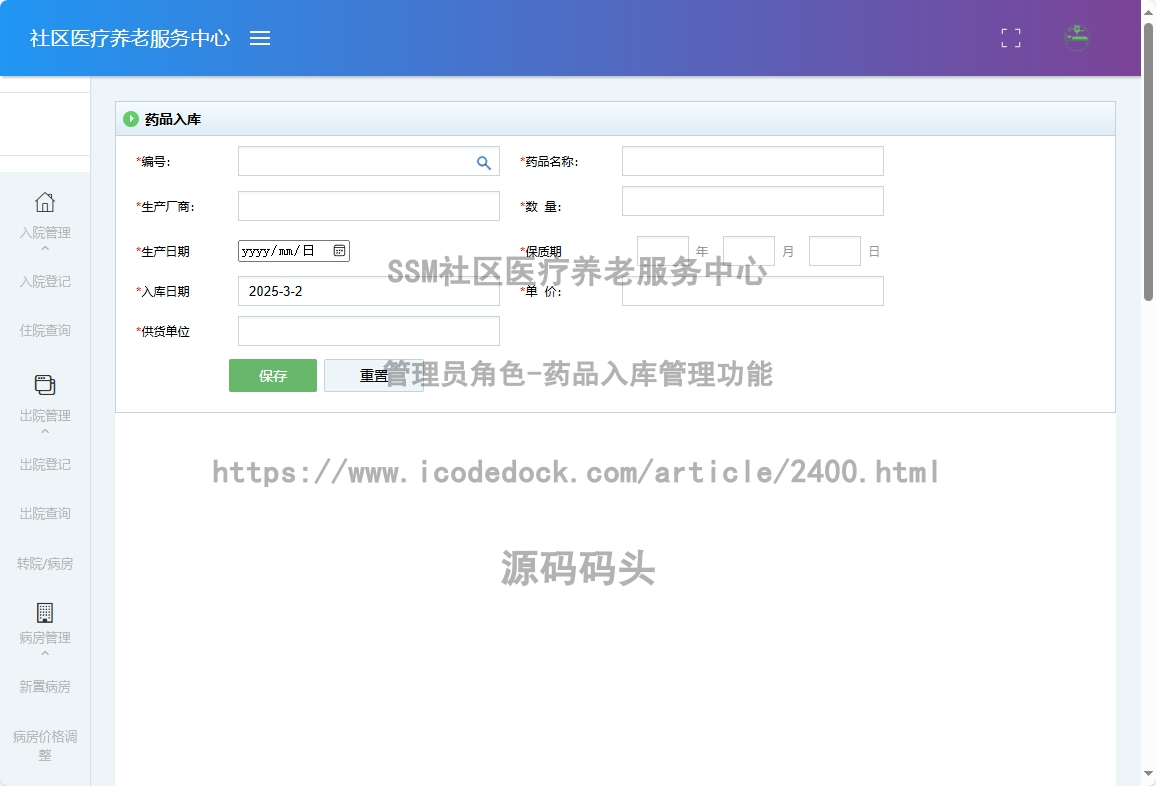
Task: Click the scrollbar down arrow
Action: (1148, 774)
